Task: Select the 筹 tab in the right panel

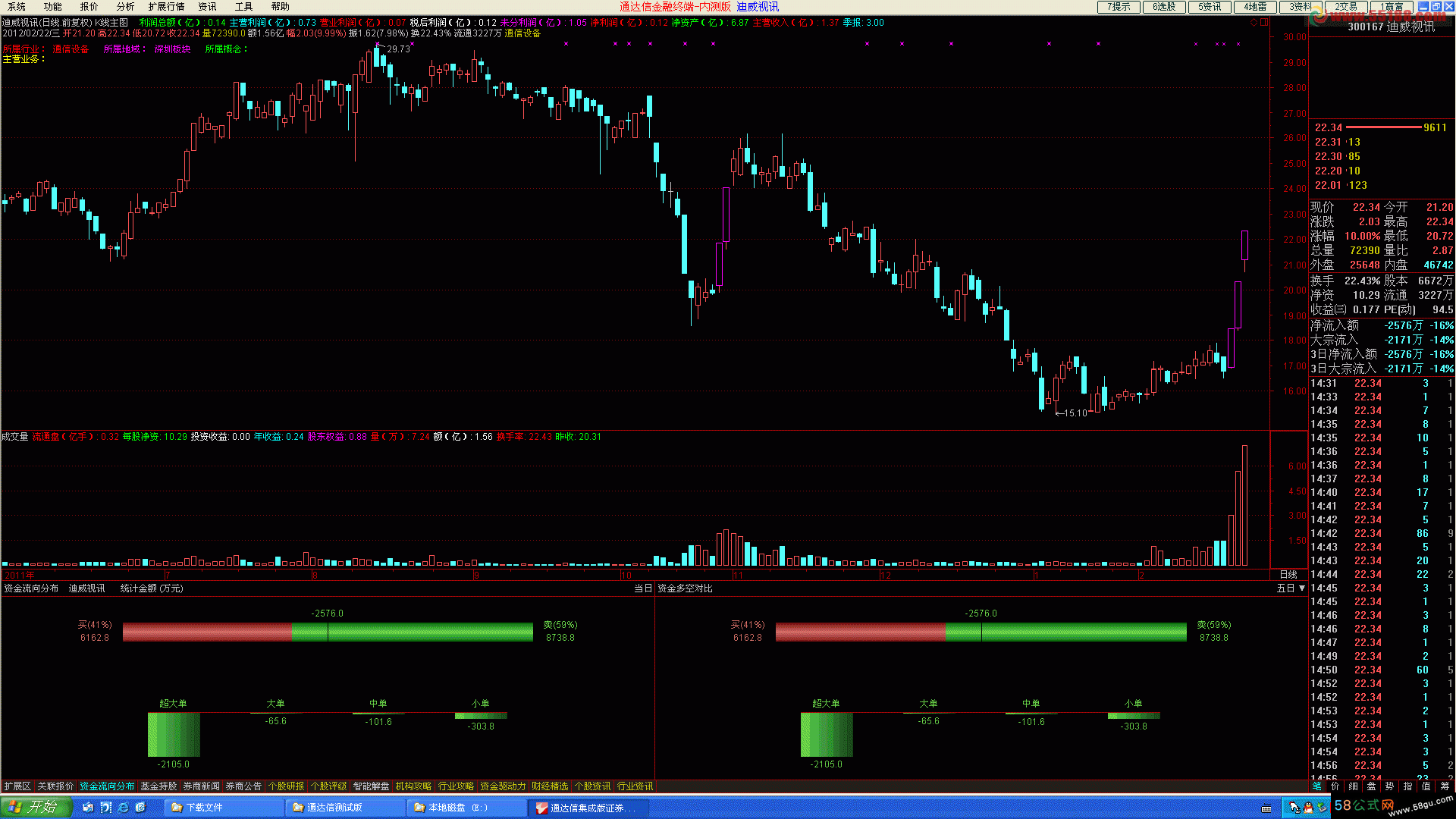Action: pos(1444,786)
